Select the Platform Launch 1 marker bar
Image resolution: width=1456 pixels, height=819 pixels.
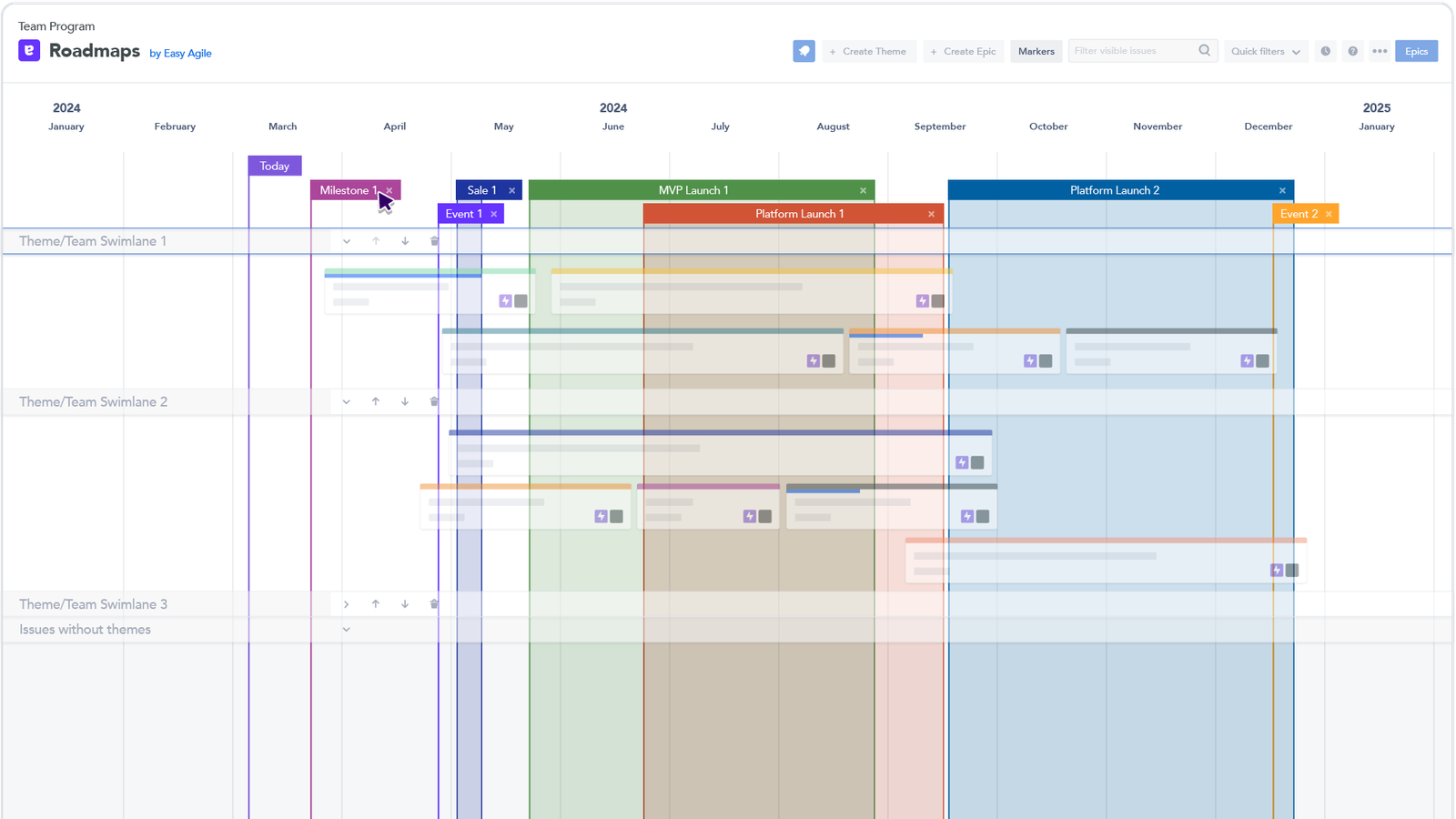[x=794, y=214]
